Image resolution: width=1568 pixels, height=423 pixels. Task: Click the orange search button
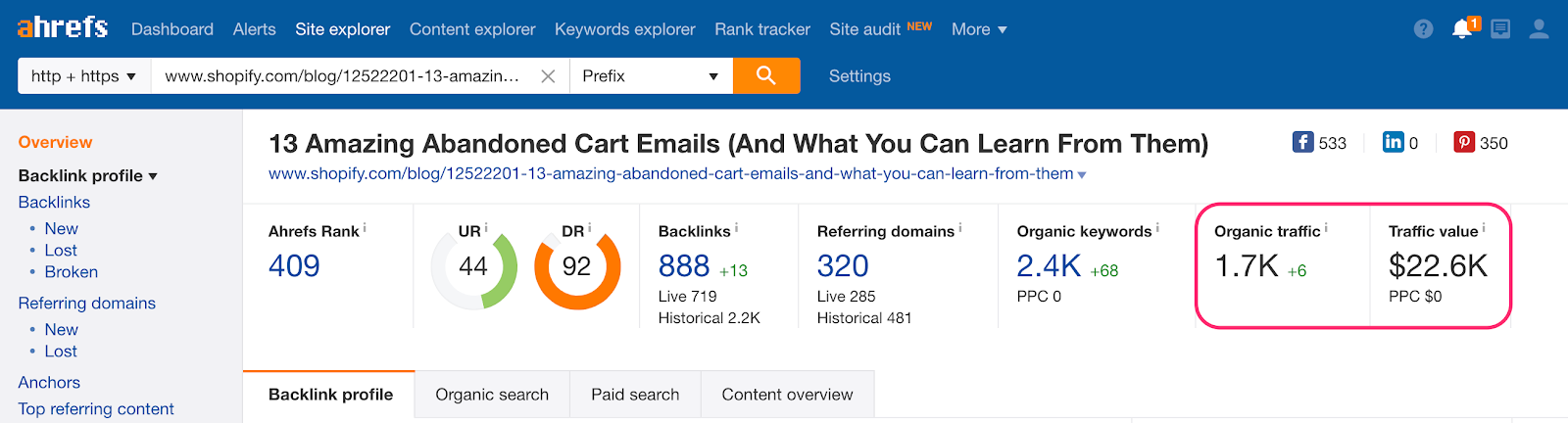coord(766,75)
